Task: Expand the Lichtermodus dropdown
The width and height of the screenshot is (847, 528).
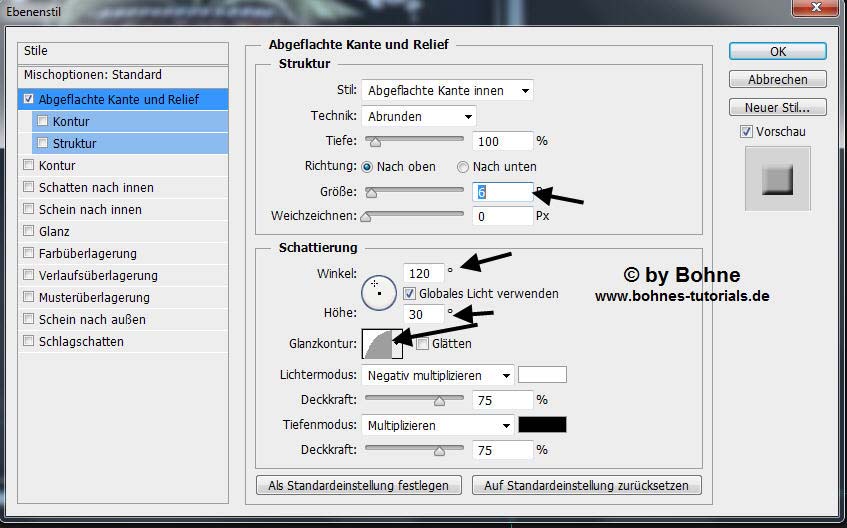Action: coord(438,376)
